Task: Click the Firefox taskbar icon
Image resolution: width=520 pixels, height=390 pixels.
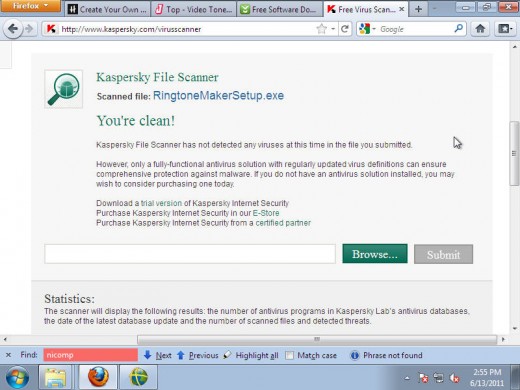Action: click(x=98, y=377)
